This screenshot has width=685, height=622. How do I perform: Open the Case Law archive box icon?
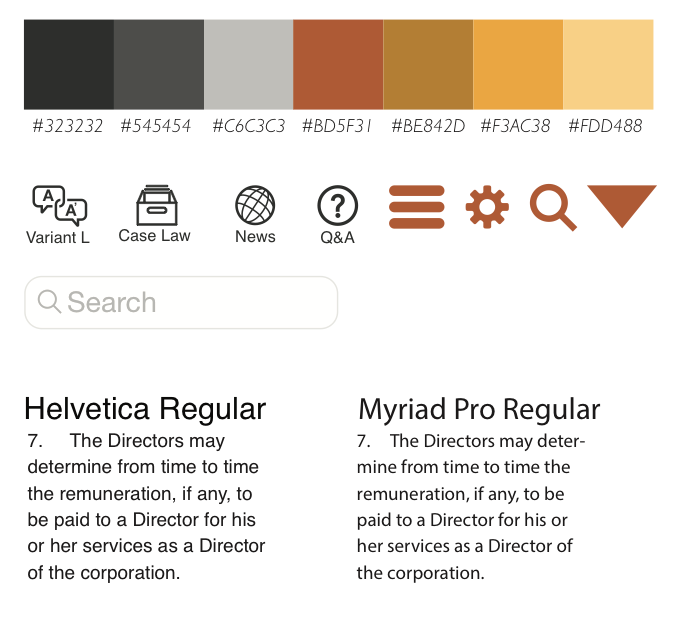(x=157, y=205)
